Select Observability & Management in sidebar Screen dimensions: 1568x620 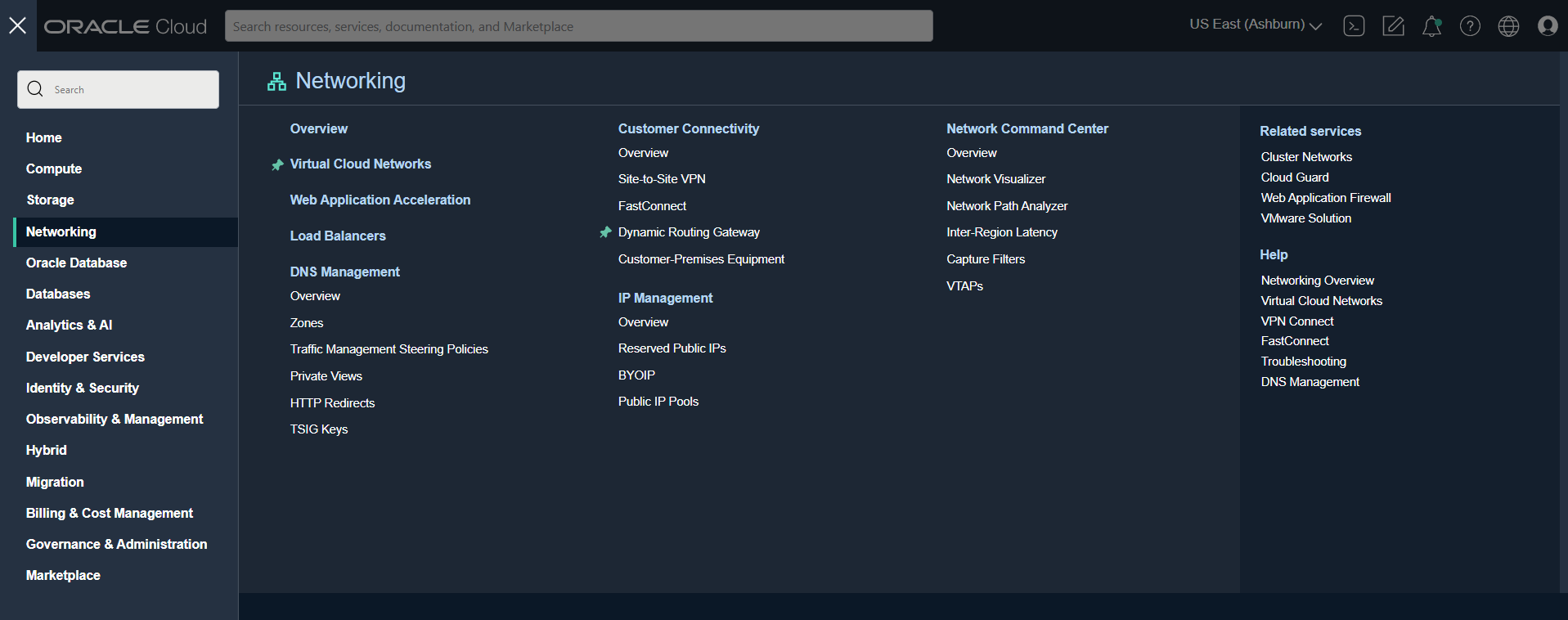point(115,419)
